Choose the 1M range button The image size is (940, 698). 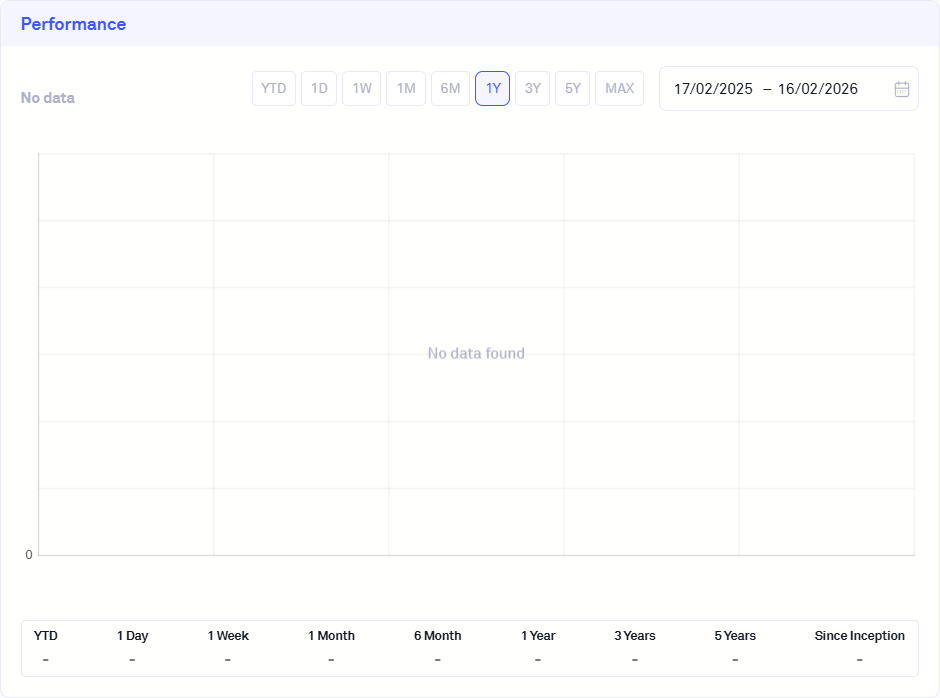(x=406, y=88)
